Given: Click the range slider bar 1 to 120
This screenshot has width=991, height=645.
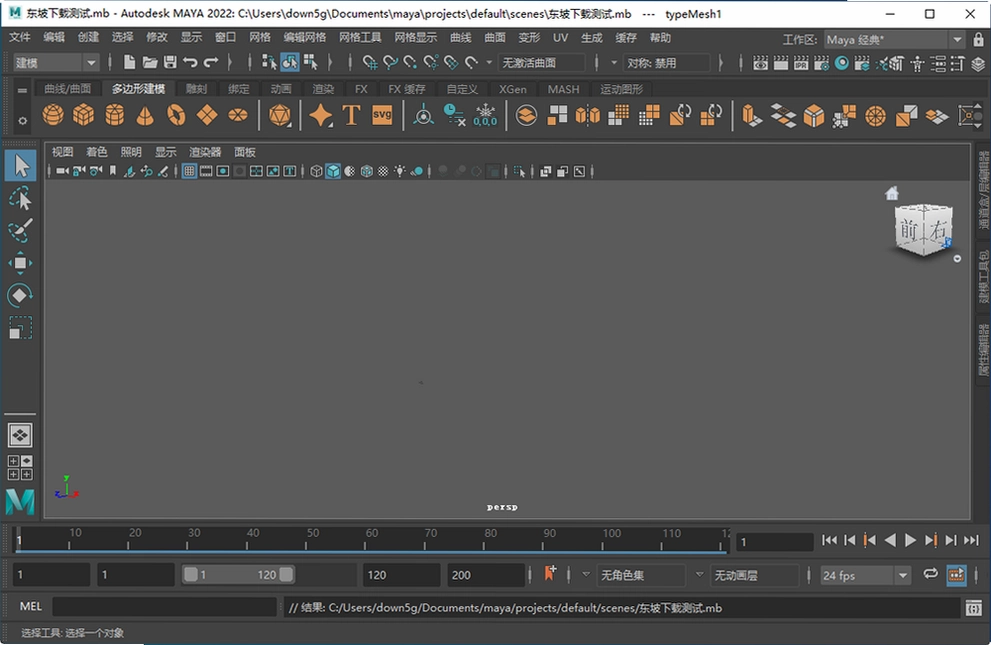Looking at the screenshot, I should coord(238,575).
